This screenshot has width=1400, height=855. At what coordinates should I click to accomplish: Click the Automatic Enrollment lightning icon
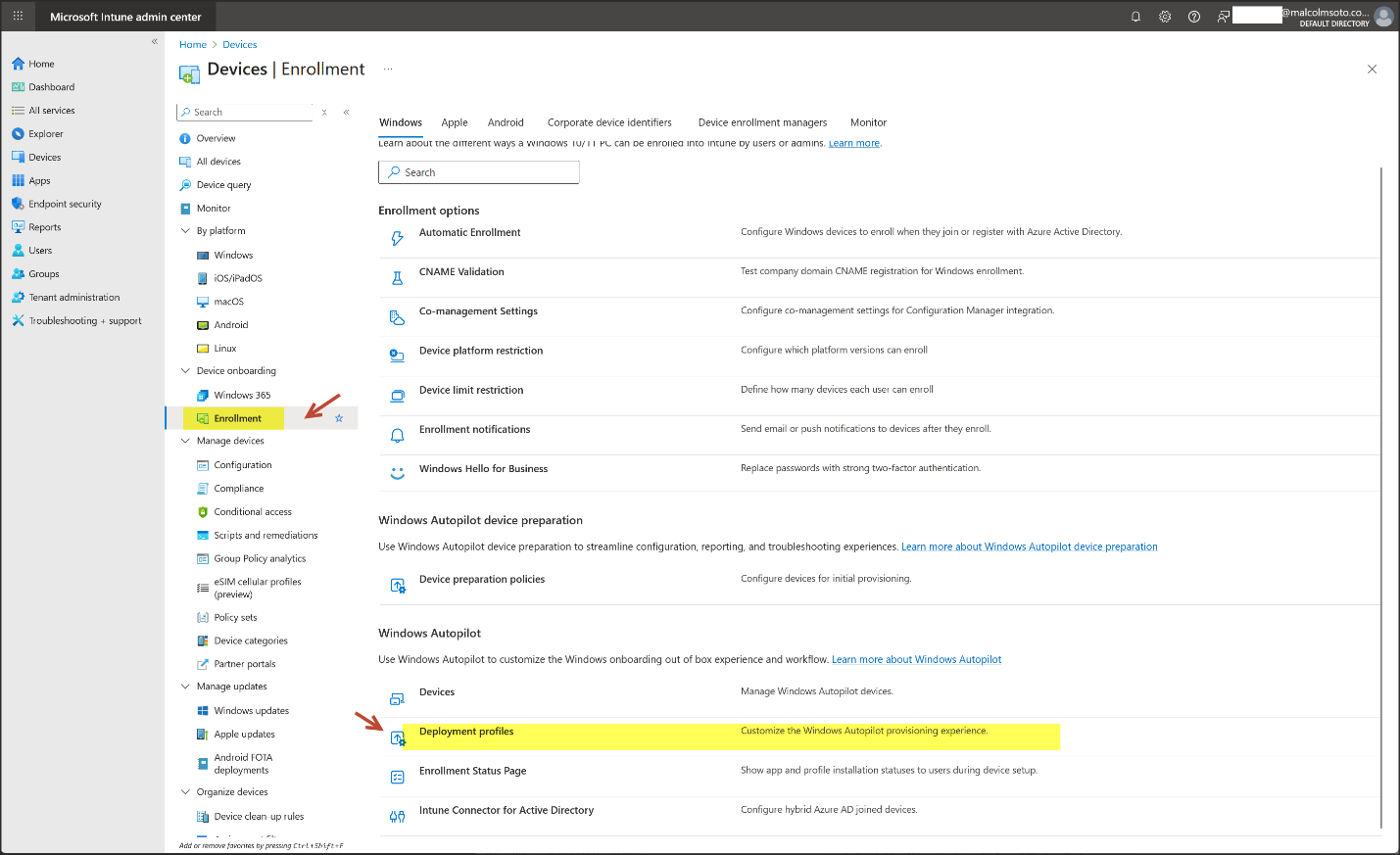click(397, 238)
